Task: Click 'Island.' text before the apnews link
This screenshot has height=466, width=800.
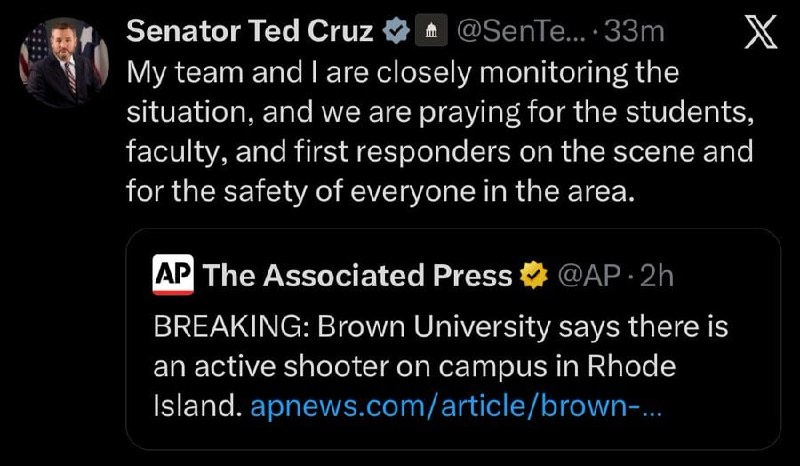Action: click(197, 406)
